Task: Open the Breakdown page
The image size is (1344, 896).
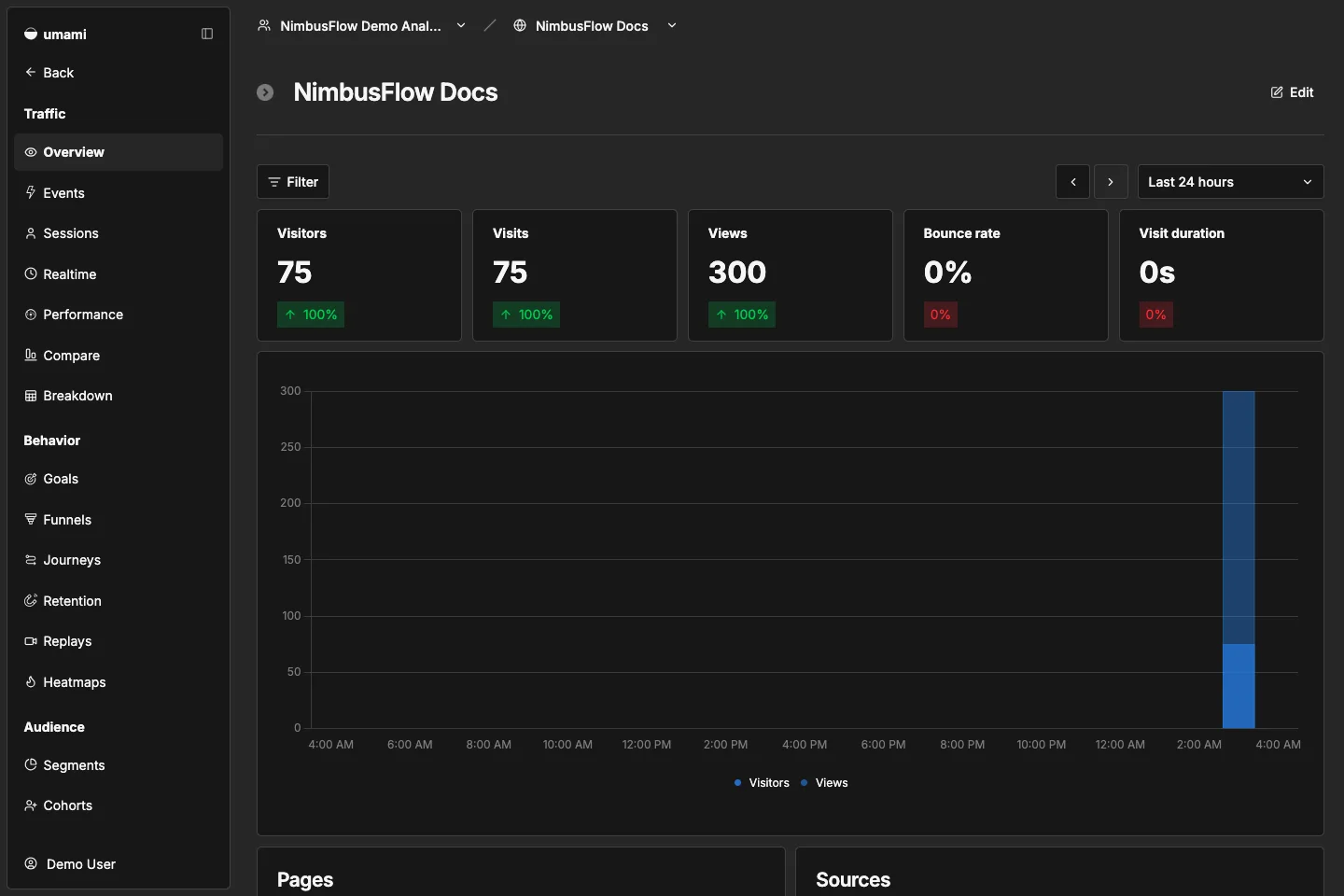Action: tap(119, 396)
